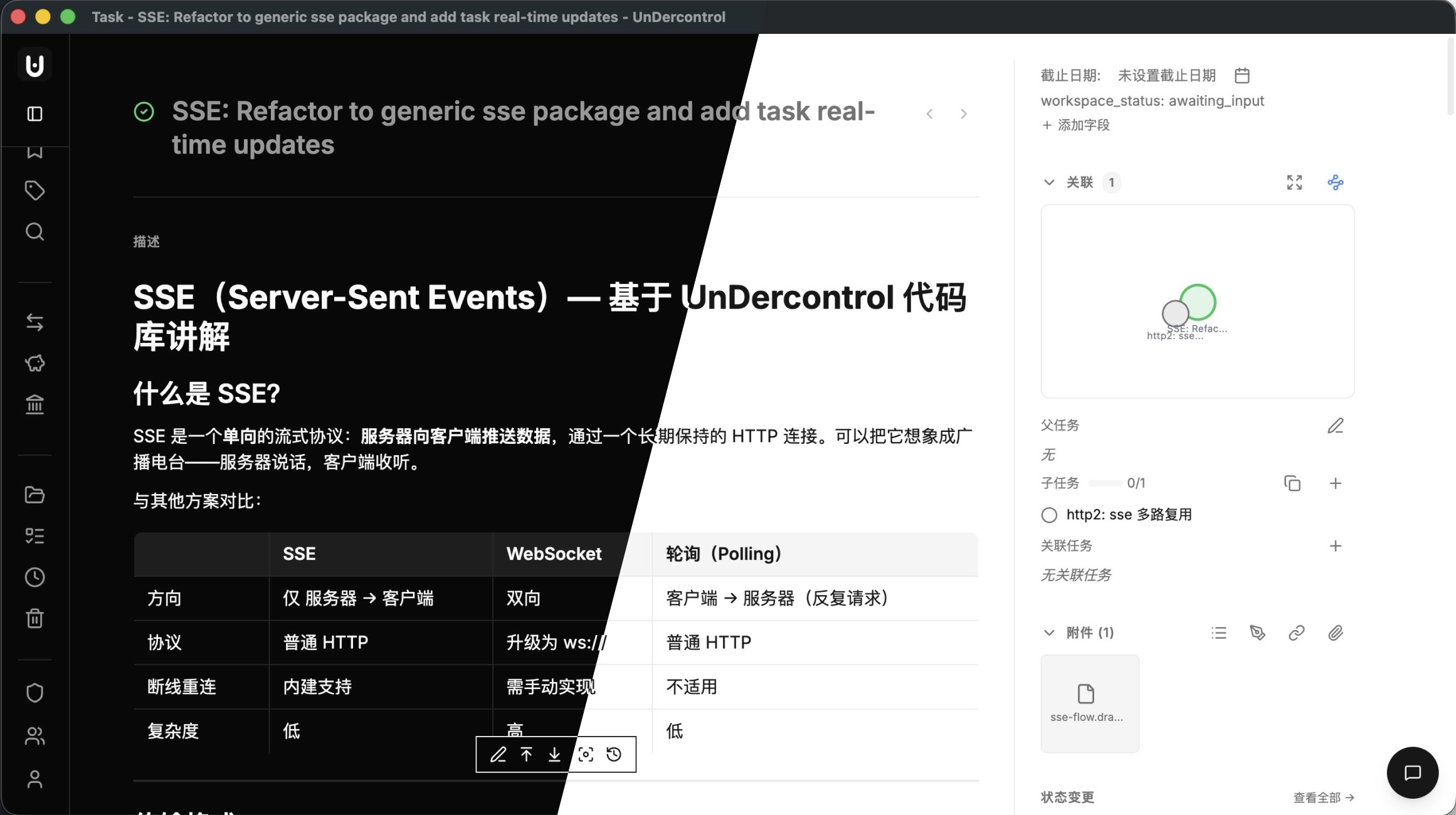Set due date via 未设置截止日期
This screenshot has width=1456, height=815.
[1166, 76]
